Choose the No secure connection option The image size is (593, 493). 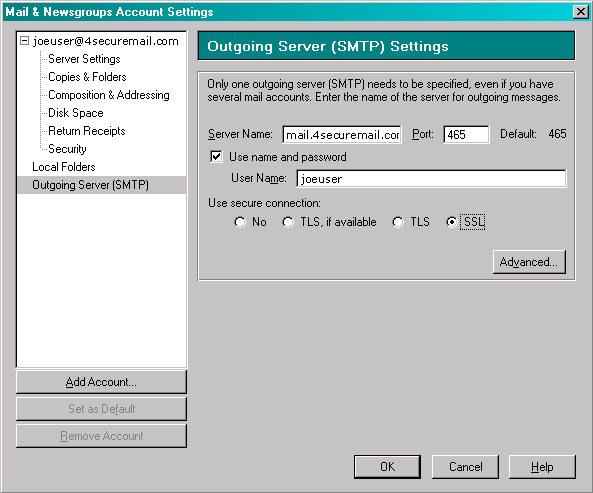click(x=240, y=222)
